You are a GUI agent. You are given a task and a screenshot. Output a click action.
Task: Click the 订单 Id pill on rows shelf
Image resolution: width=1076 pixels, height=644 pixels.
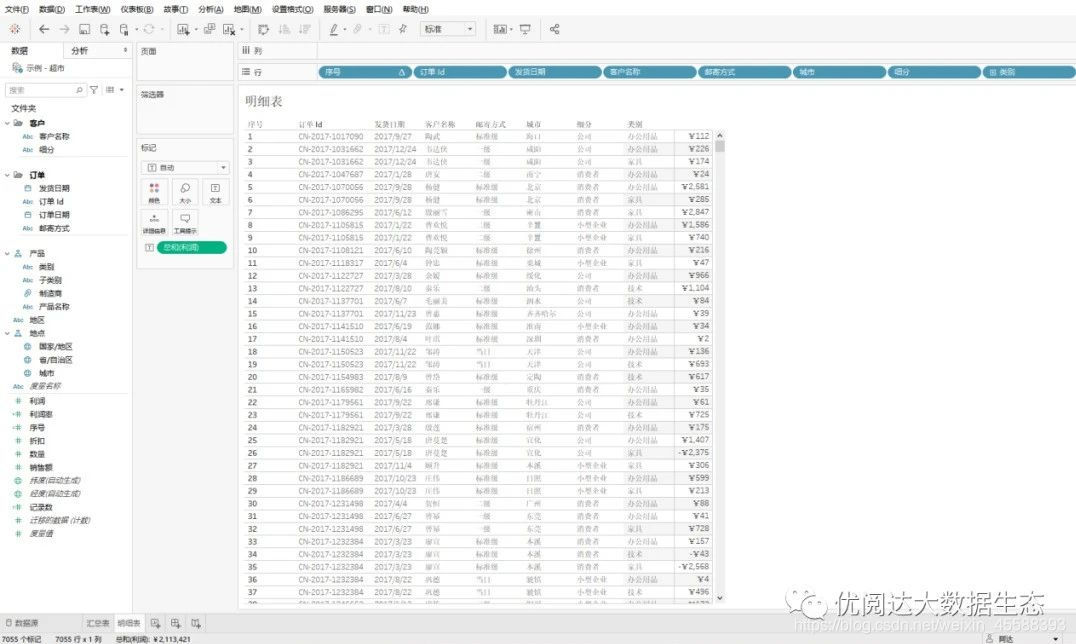[460, 72]
